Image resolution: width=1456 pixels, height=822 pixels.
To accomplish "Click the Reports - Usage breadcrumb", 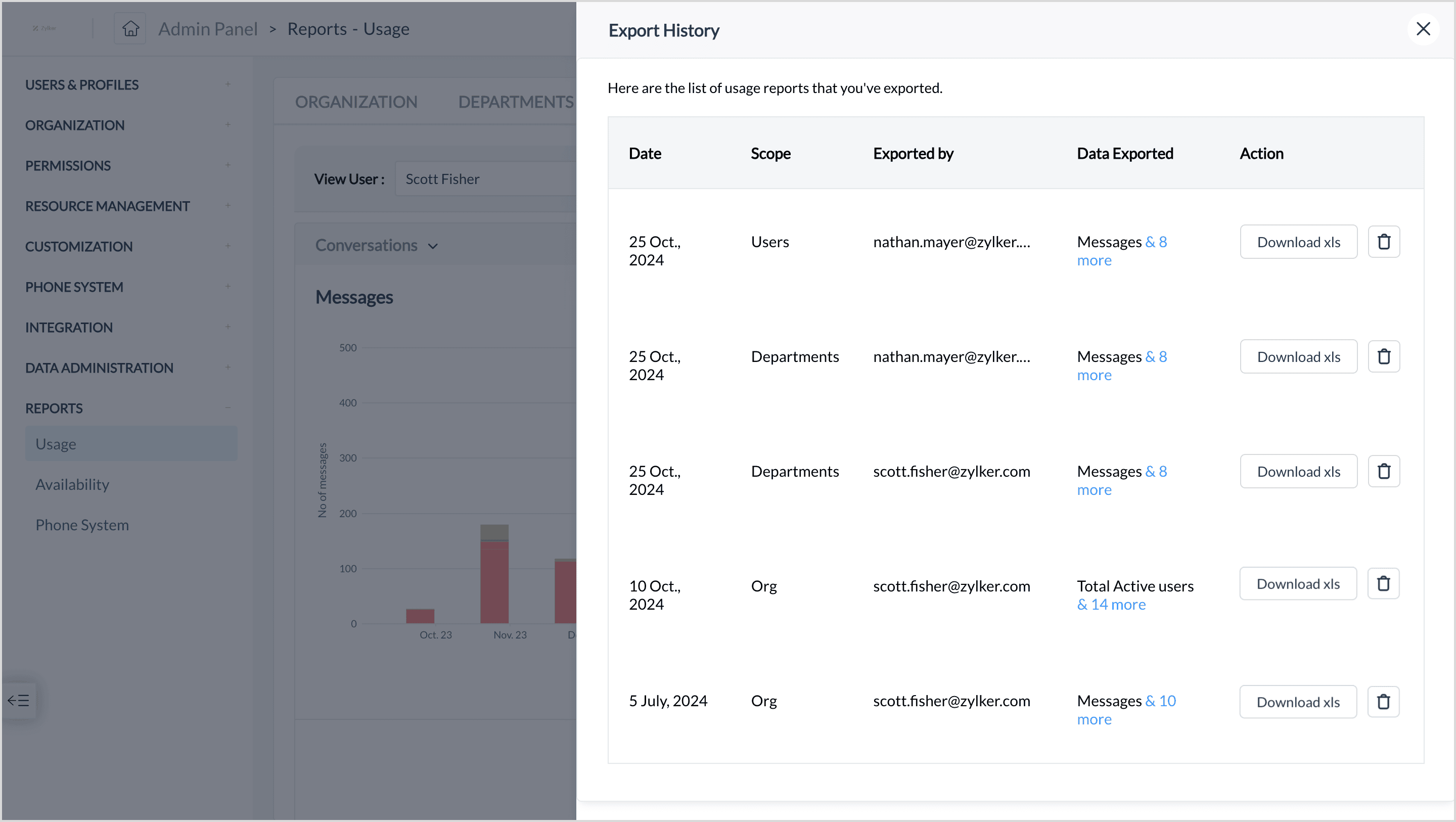I will click(348, 29).
